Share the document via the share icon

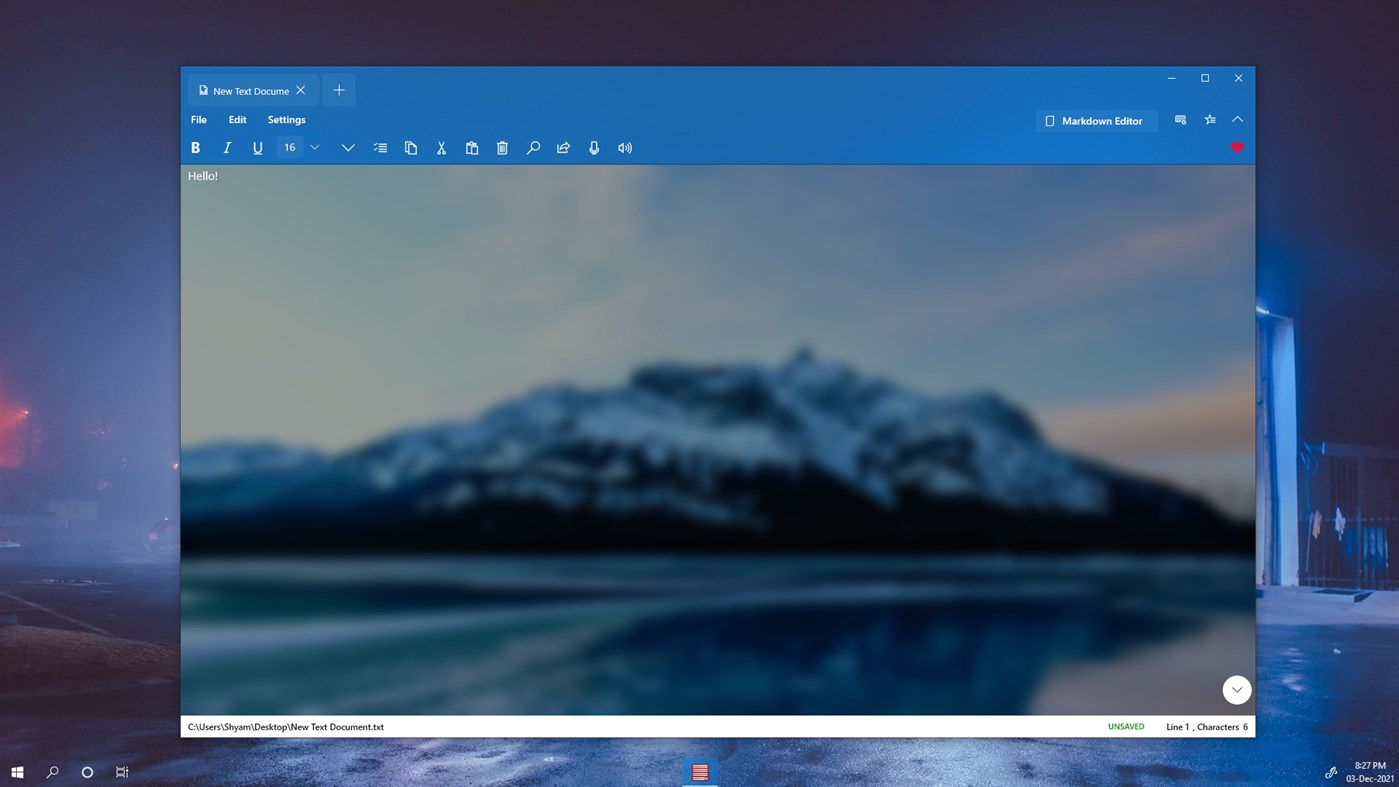point(563,147)
